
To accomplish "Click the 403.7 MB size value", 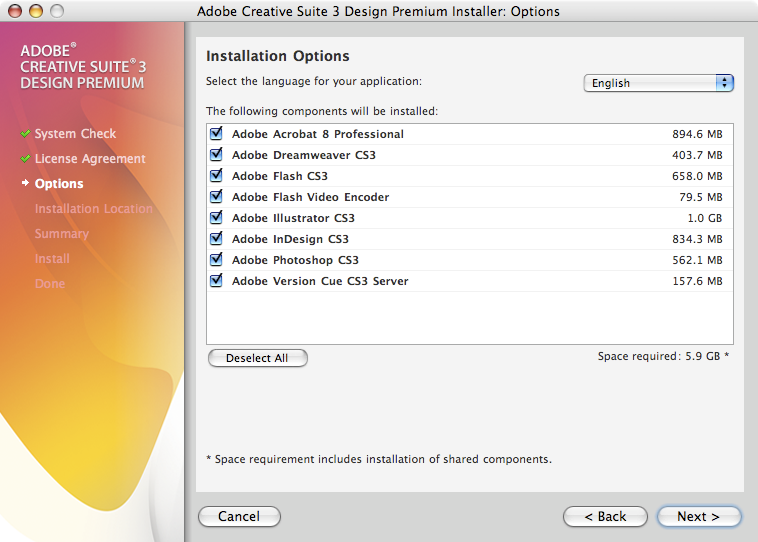I will 697,155.
